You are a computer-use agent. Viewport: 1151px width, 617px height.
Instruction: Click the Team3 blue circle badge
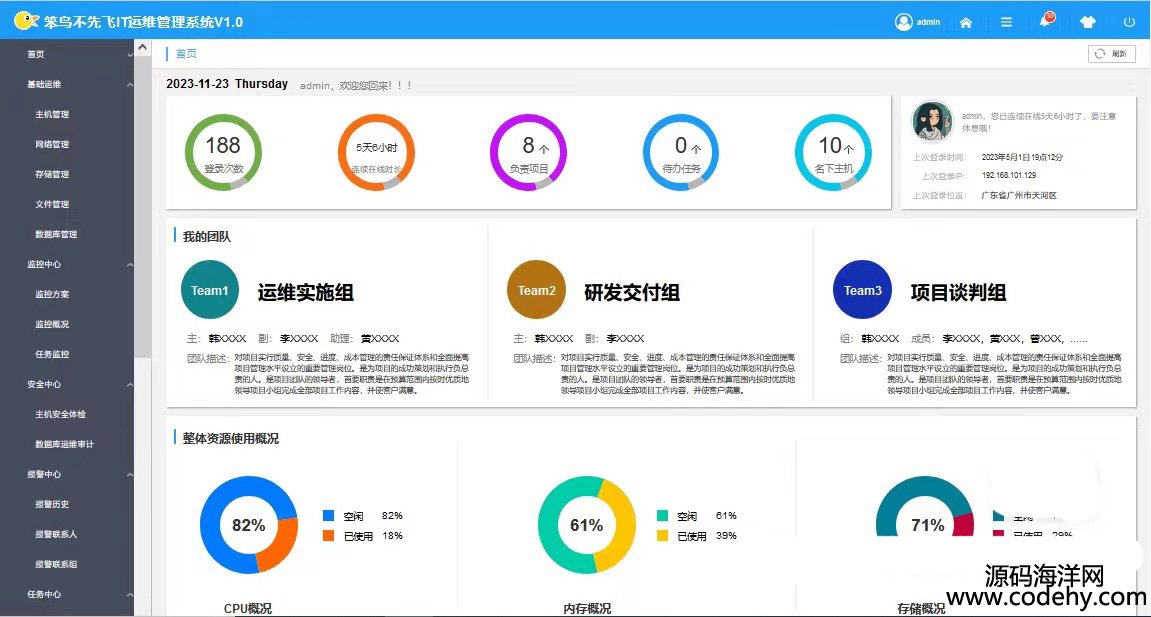(x=862, y=291)
